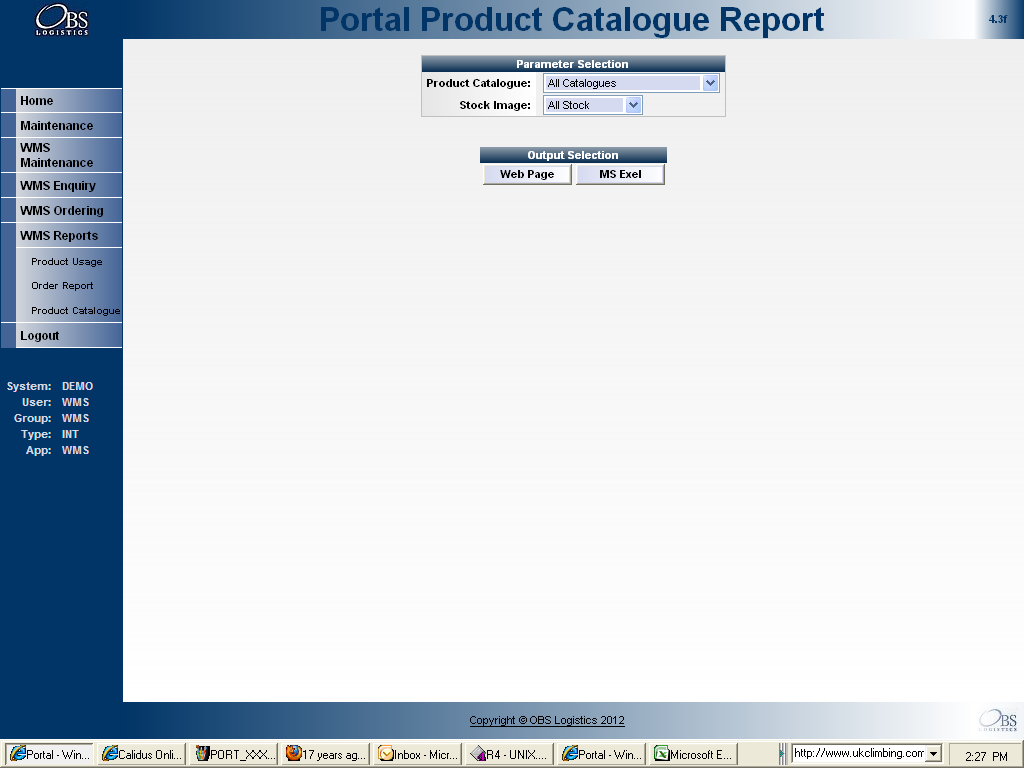
Task: Click the System value DEMO
Action: coord(77,386)
